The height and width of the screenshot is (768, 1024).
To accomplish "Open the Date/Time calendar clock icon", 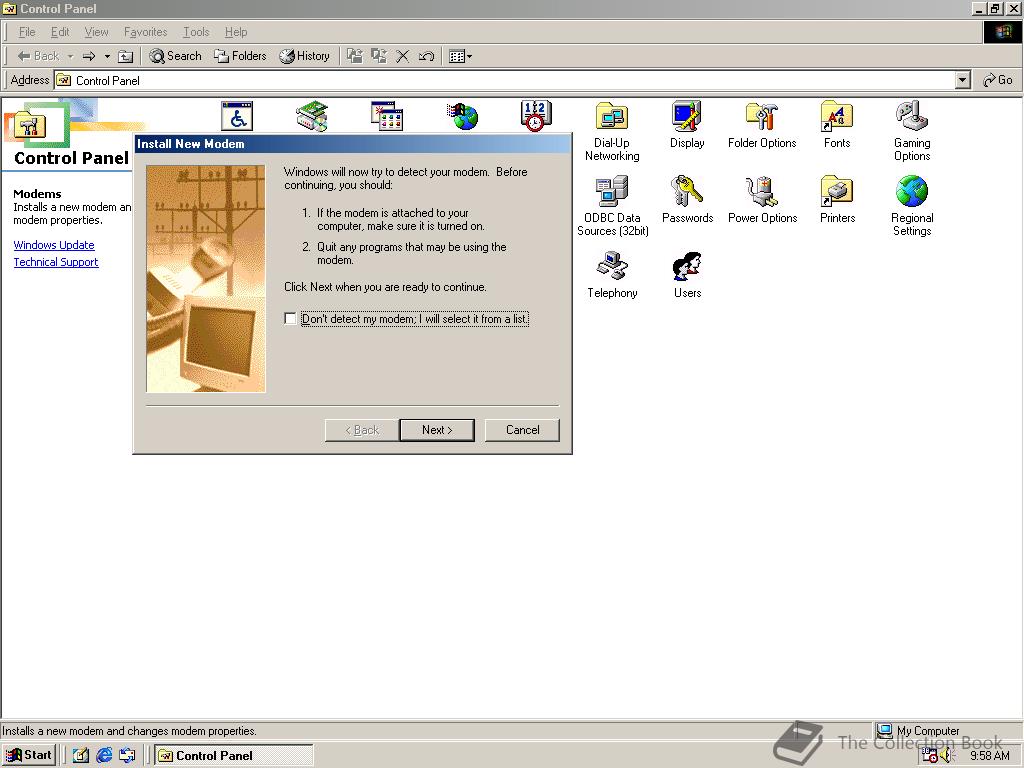I will click(536, 116).
